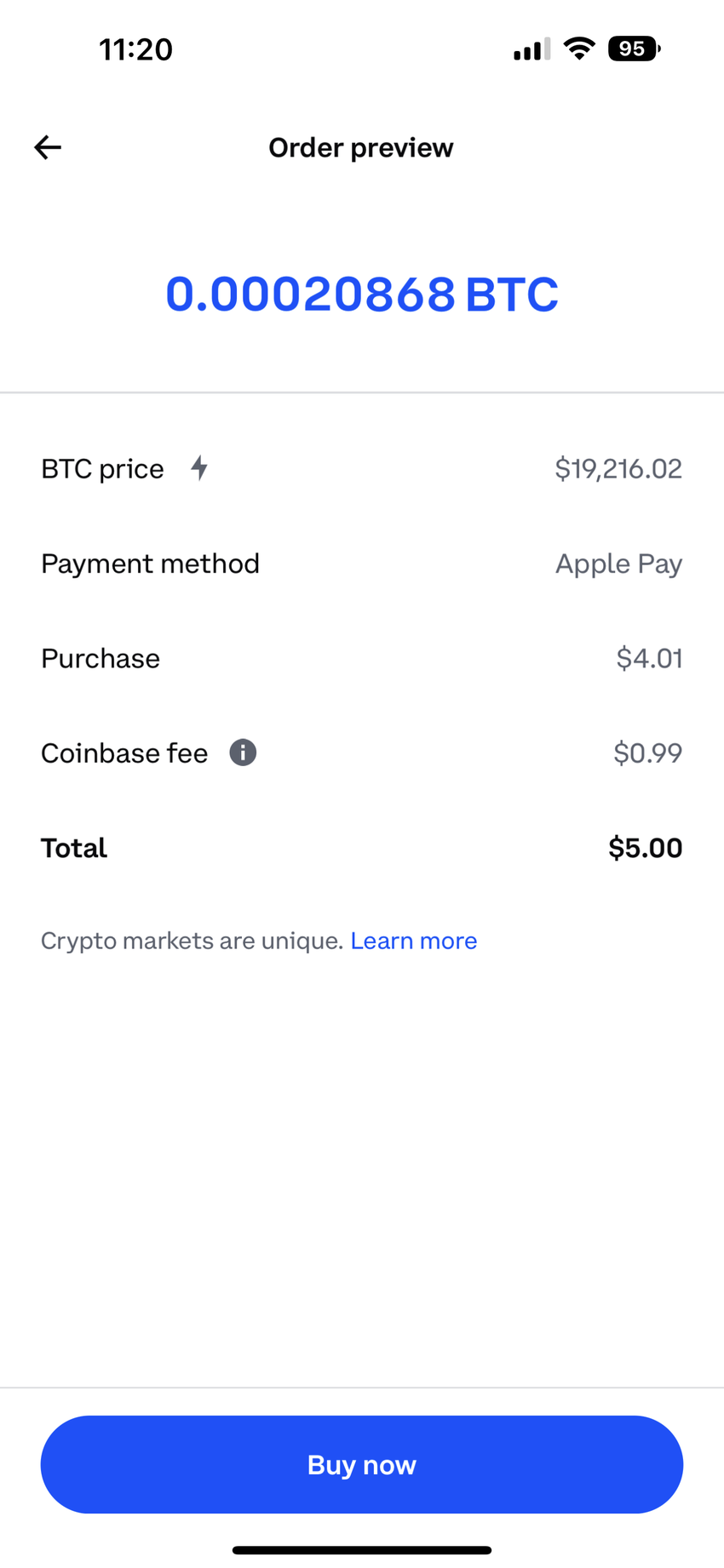The width and height of the screenshot is (724, 1568).
Task: Tap the $0.99 fee amount
Action: point(647,753)
